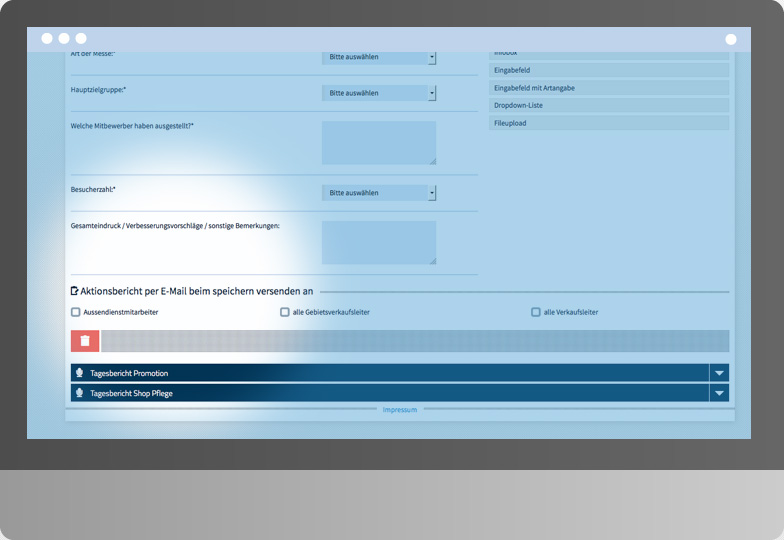Tick the alle Verkaufsleiter checkbox
The height and width of the screenshot is (540, 784).
pos(536,312)
